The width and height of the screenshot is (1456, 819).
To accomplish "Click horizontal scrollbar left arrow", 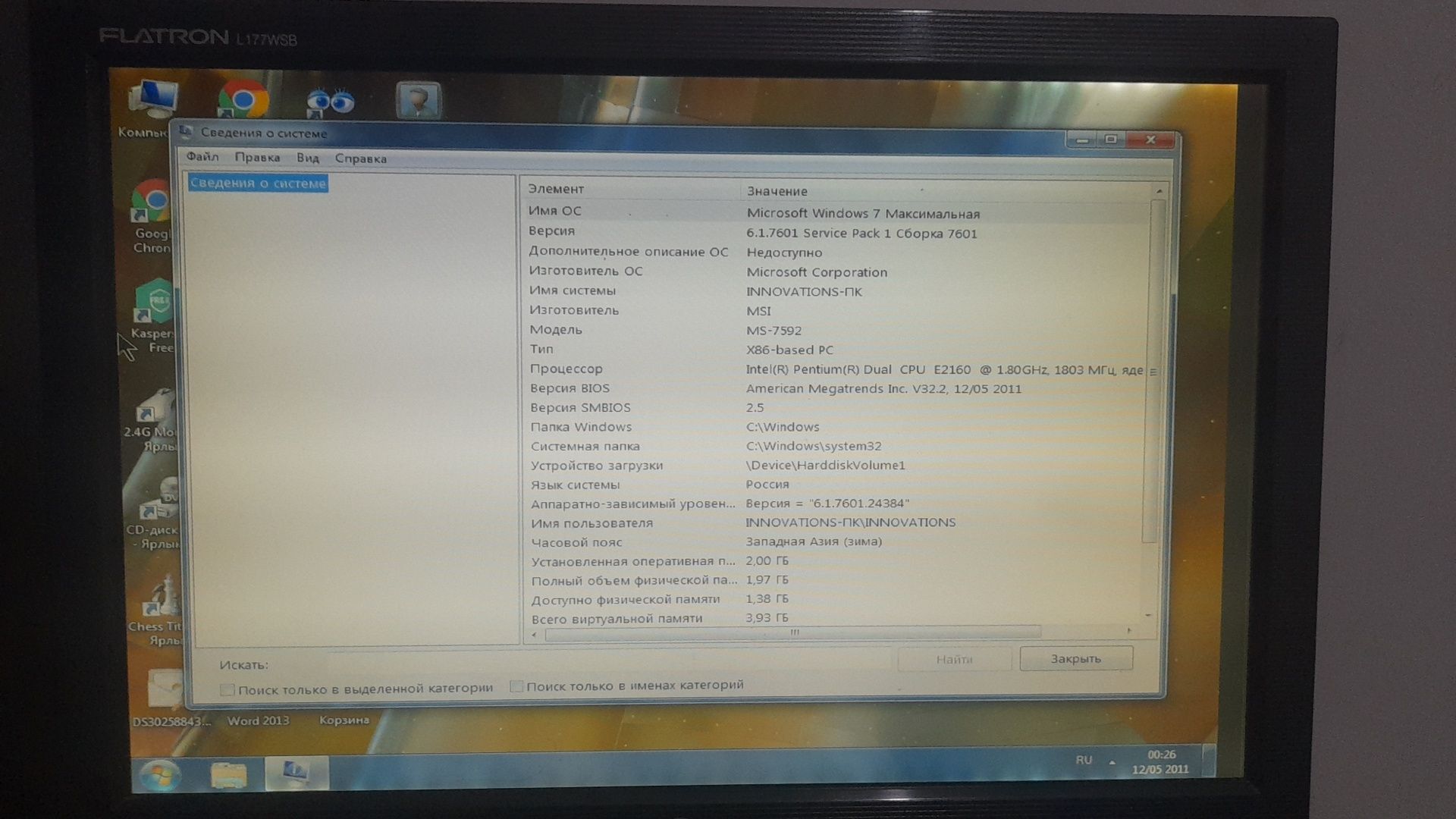I will pyautogui.click(x=534, y=634).
